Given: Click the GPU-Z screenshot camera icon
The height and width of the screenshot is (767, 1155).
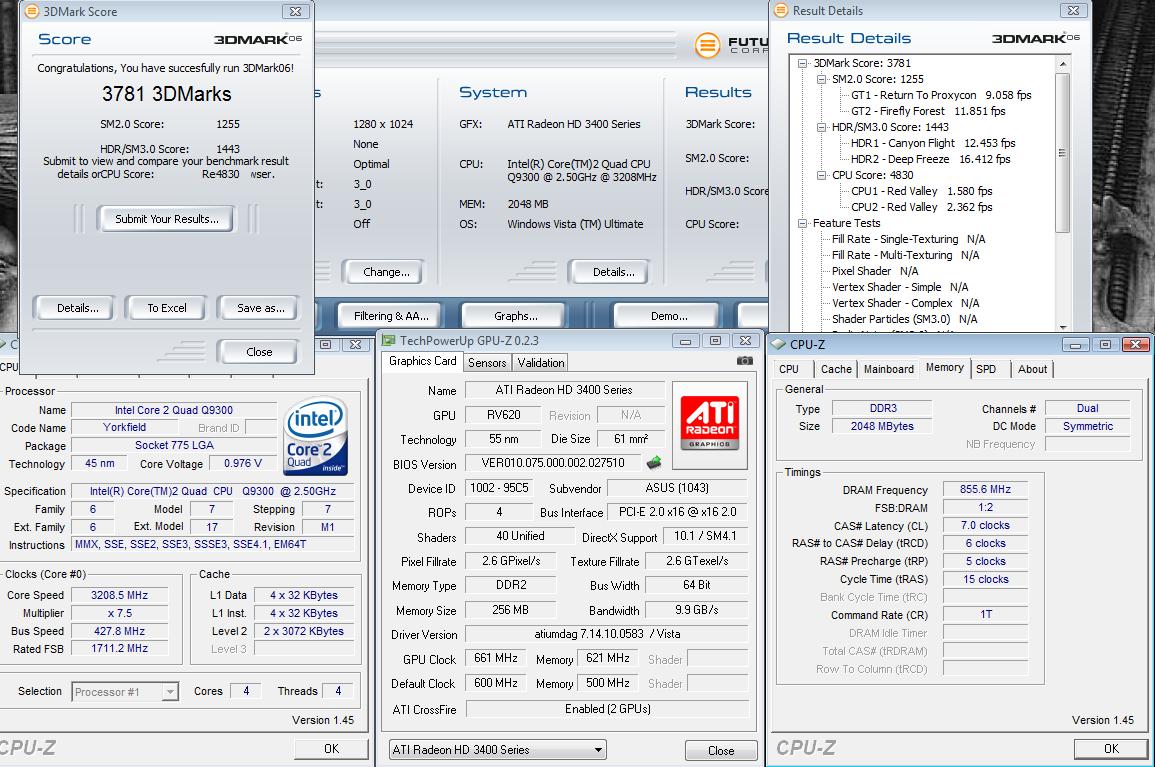Looking at the screenshot, I should click(744, 361).
